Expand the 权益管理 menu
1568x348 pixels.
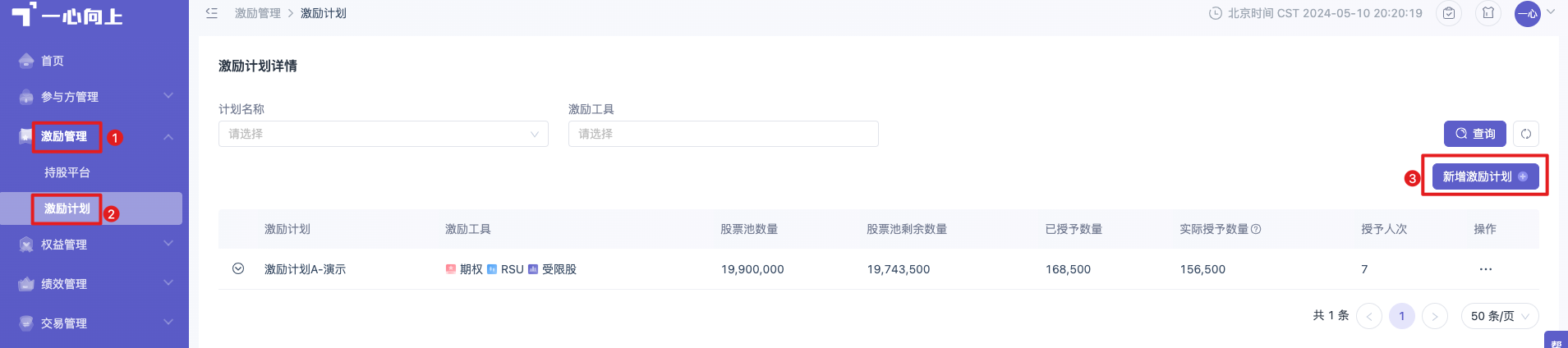pyautogui.click(x=94, y=245)
